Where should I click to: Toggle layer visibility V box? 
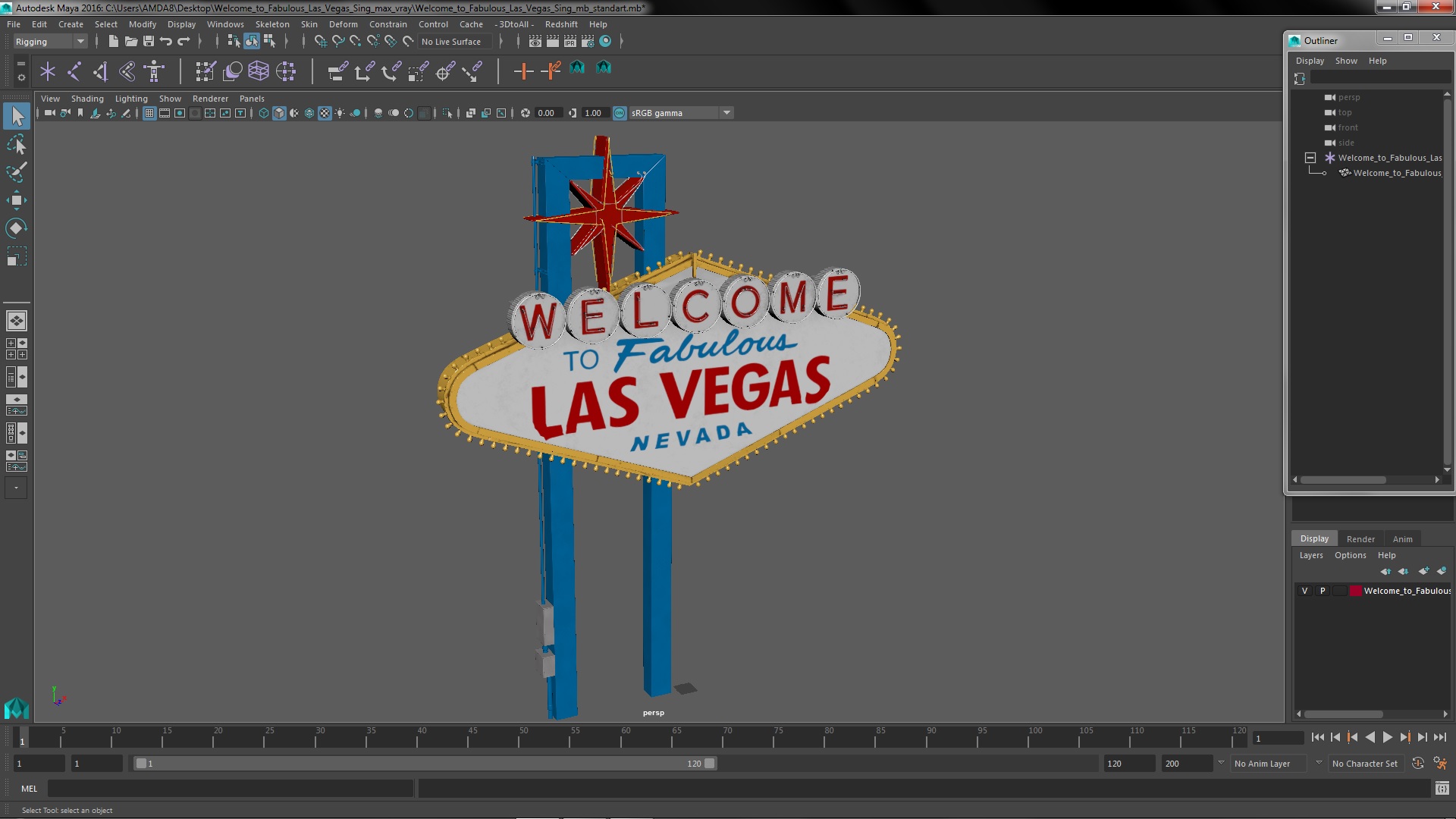[x=1305, y=591]
